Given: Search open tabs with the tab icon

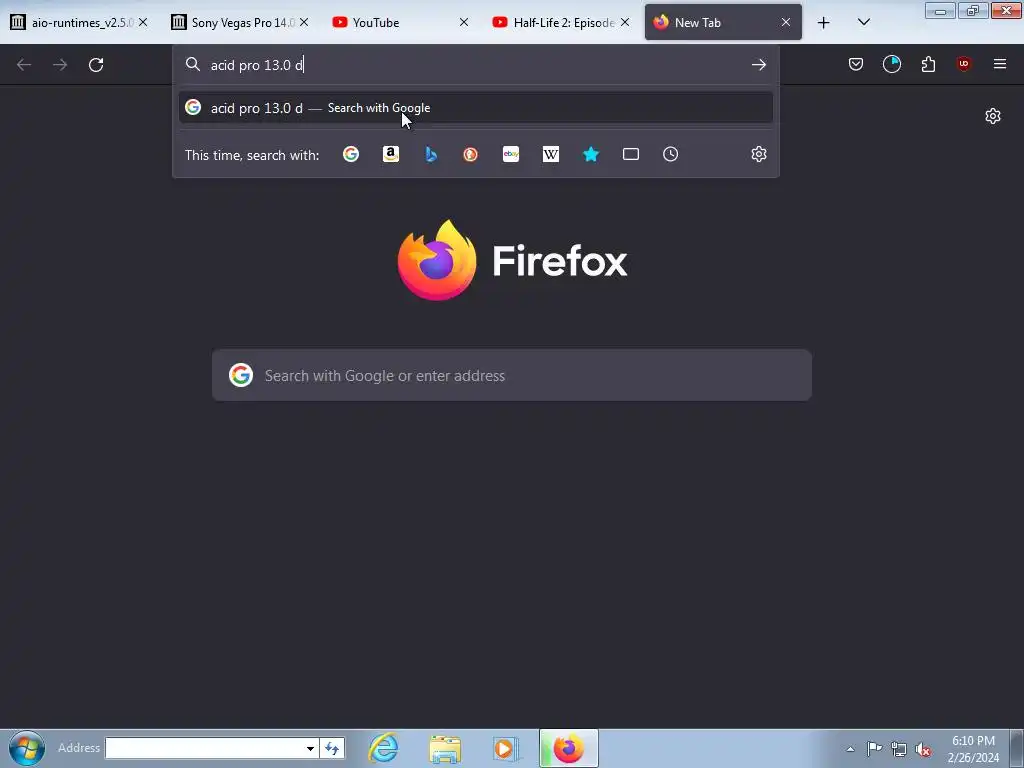Looking at the screenshot, I should (631, 154).
